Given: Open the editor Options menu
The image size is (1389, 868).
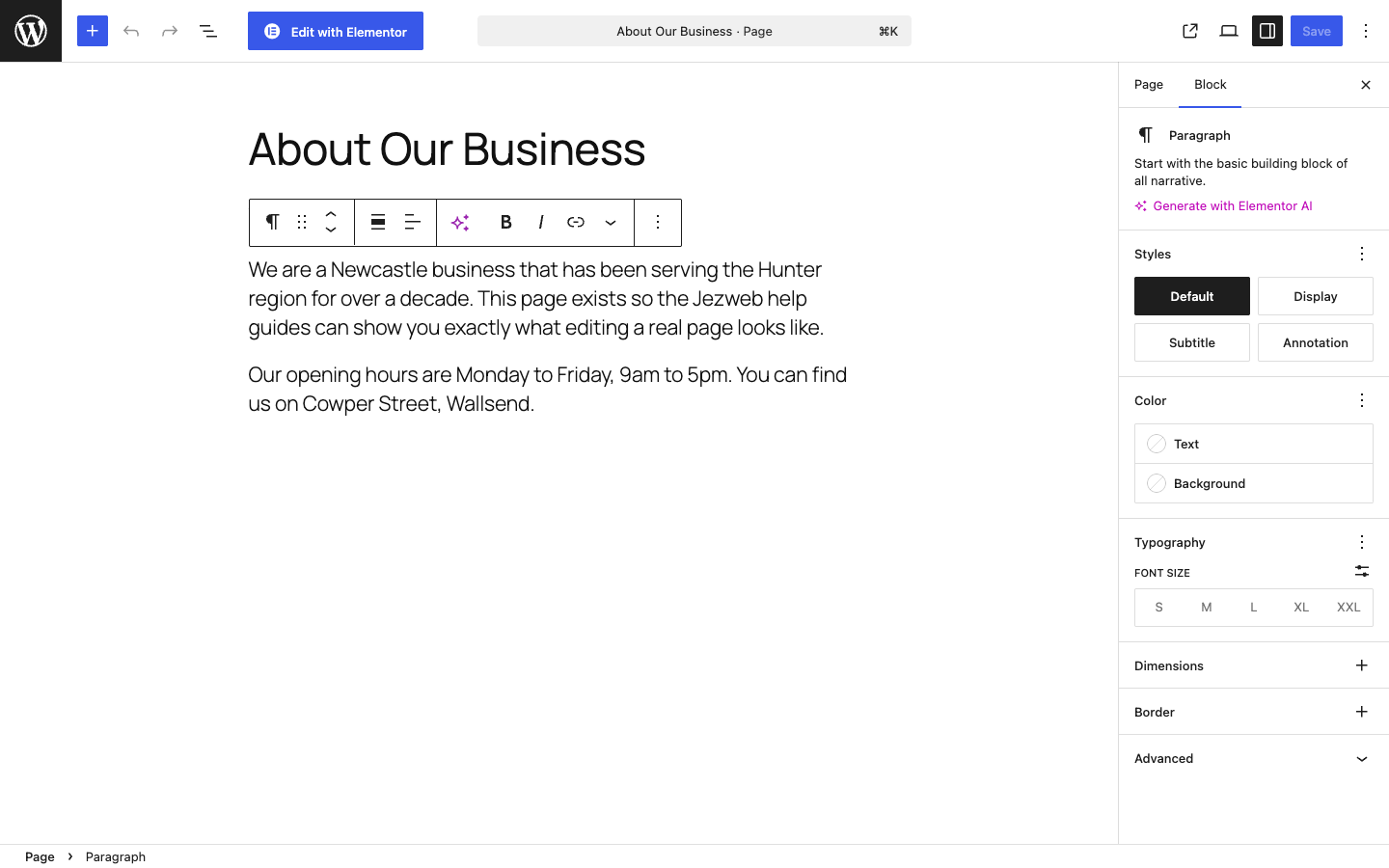Looking at the screenshot, I should [x=1366, y=31].
